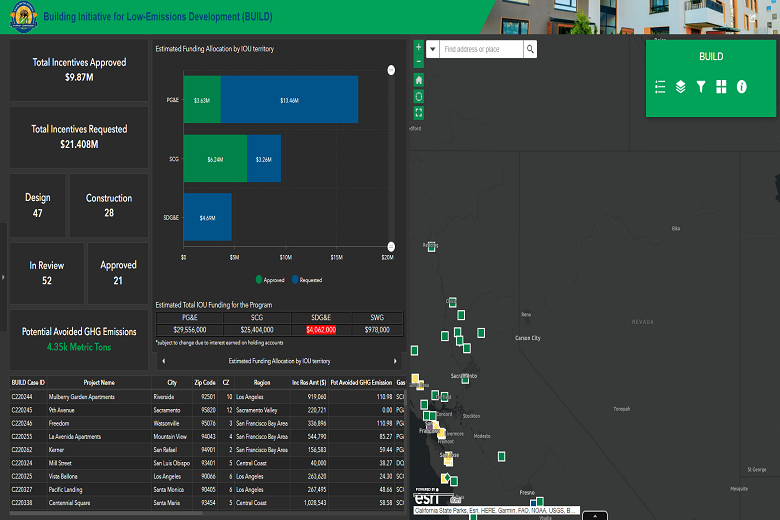Sort by Project Name column header

click(99, 383)
